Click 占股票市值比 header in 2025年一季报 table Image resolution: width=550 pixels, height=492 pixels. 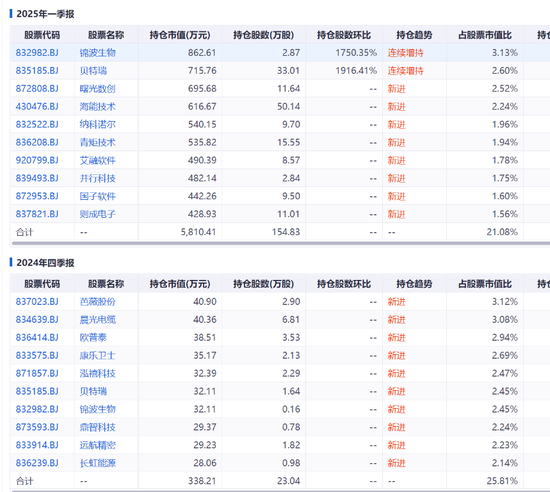485,35
